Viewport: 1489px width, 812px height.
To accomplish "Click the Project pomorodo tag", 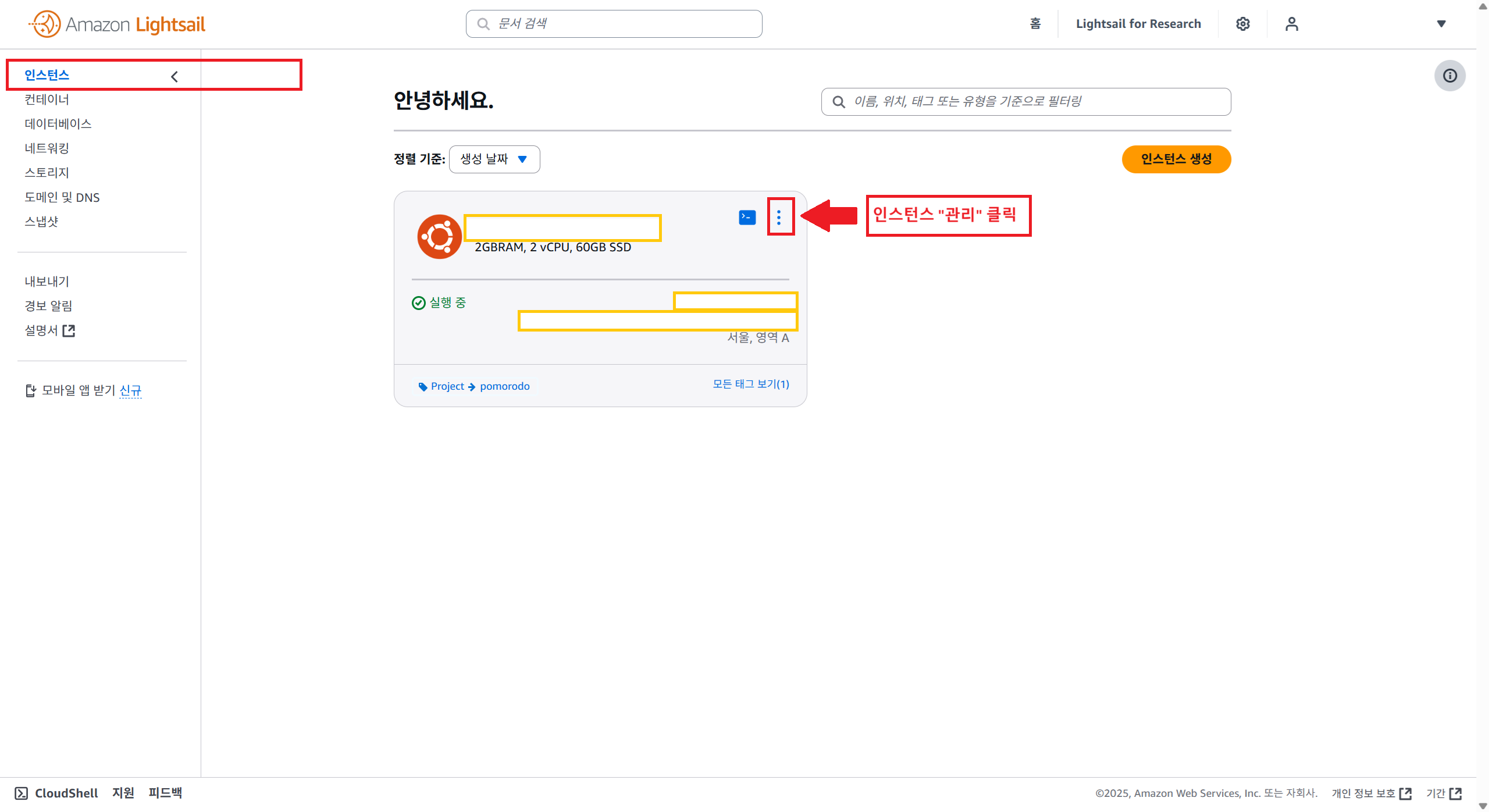I will pos(474,386).
